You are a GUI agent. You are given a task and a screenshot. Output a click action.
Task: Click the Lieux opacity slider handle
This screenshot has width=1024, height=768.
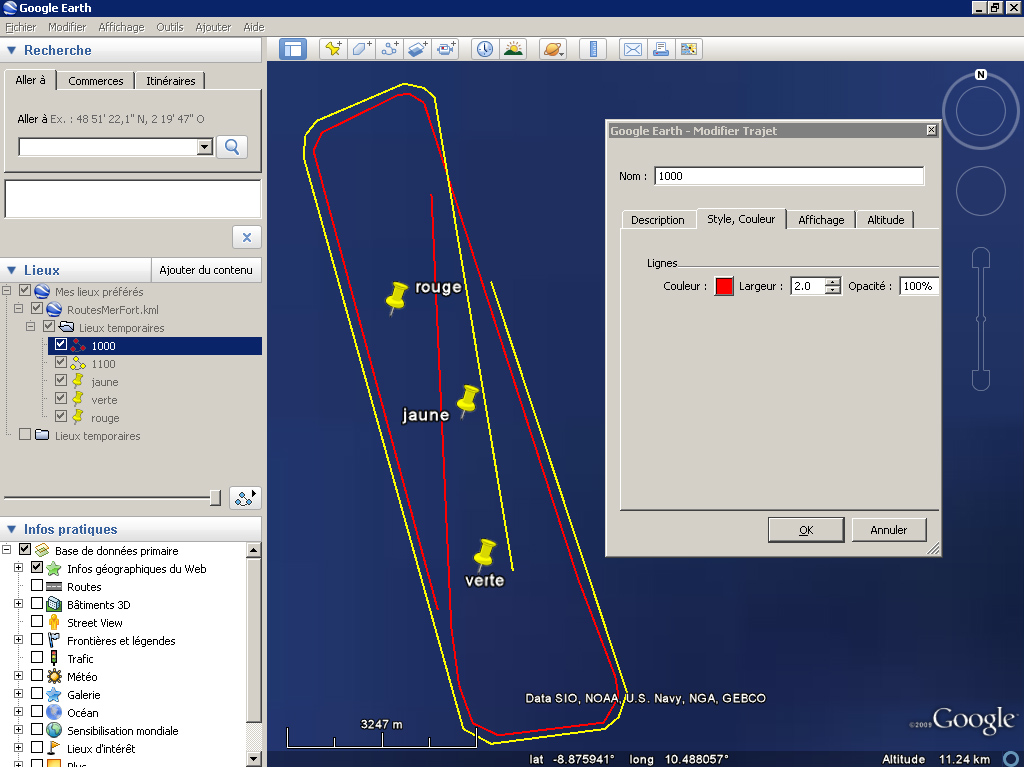[215, 498]
